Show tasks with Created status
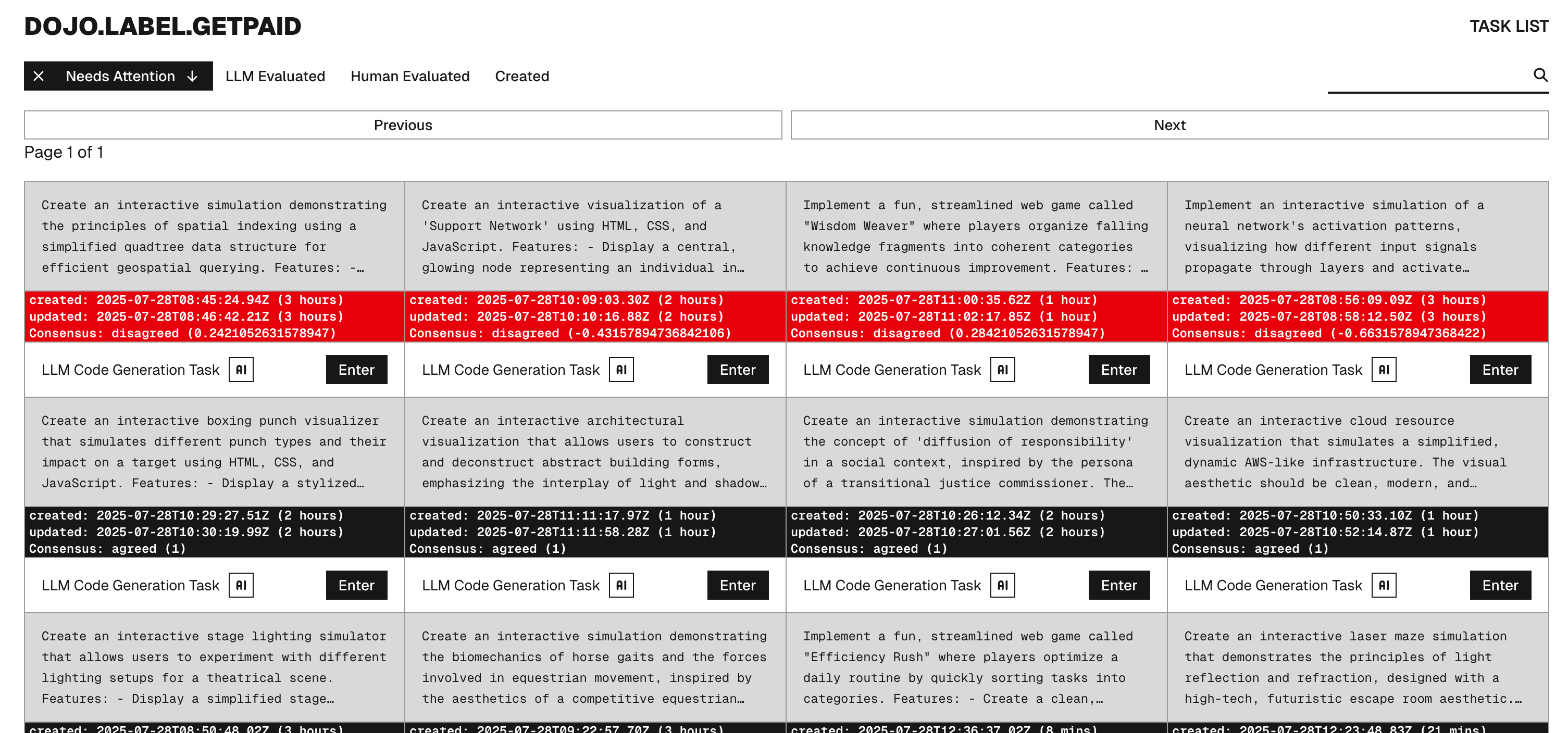This screenshot has height=733, width=1568. coord(521,76)
